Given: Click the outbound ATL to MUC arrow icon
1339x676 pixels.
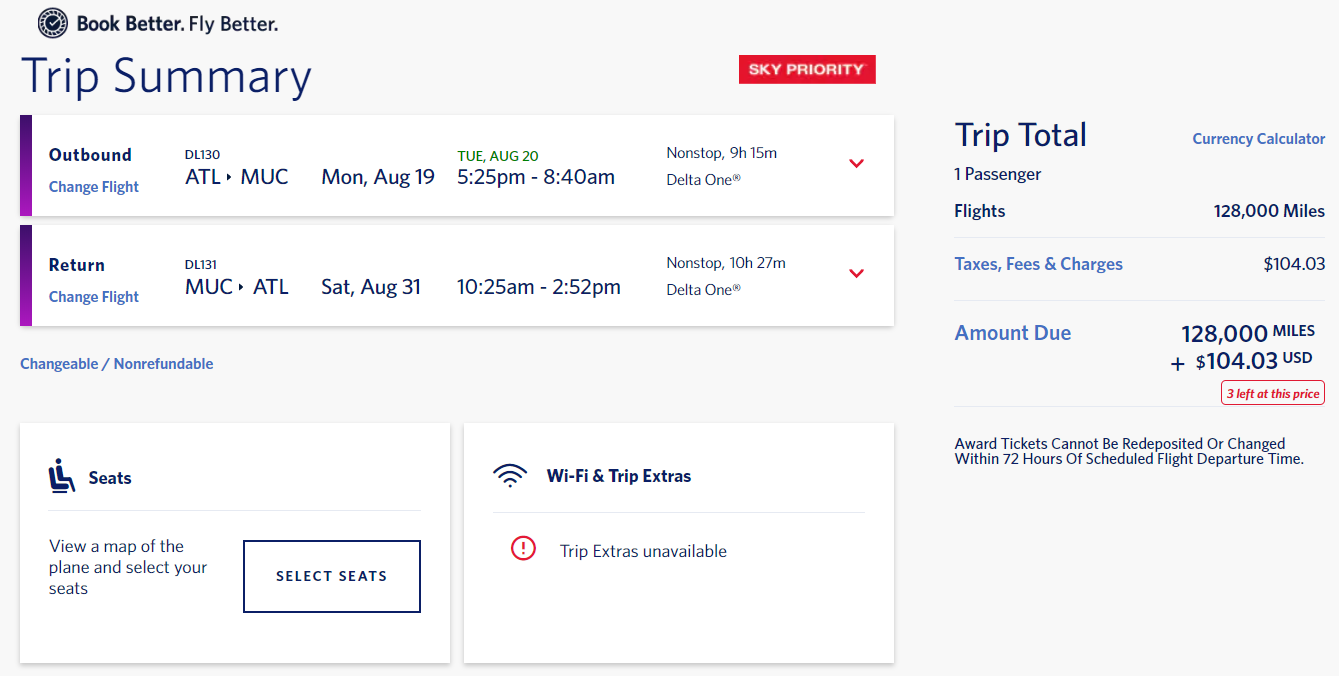Looking at the screenshot, I should (x=229, y=178).
